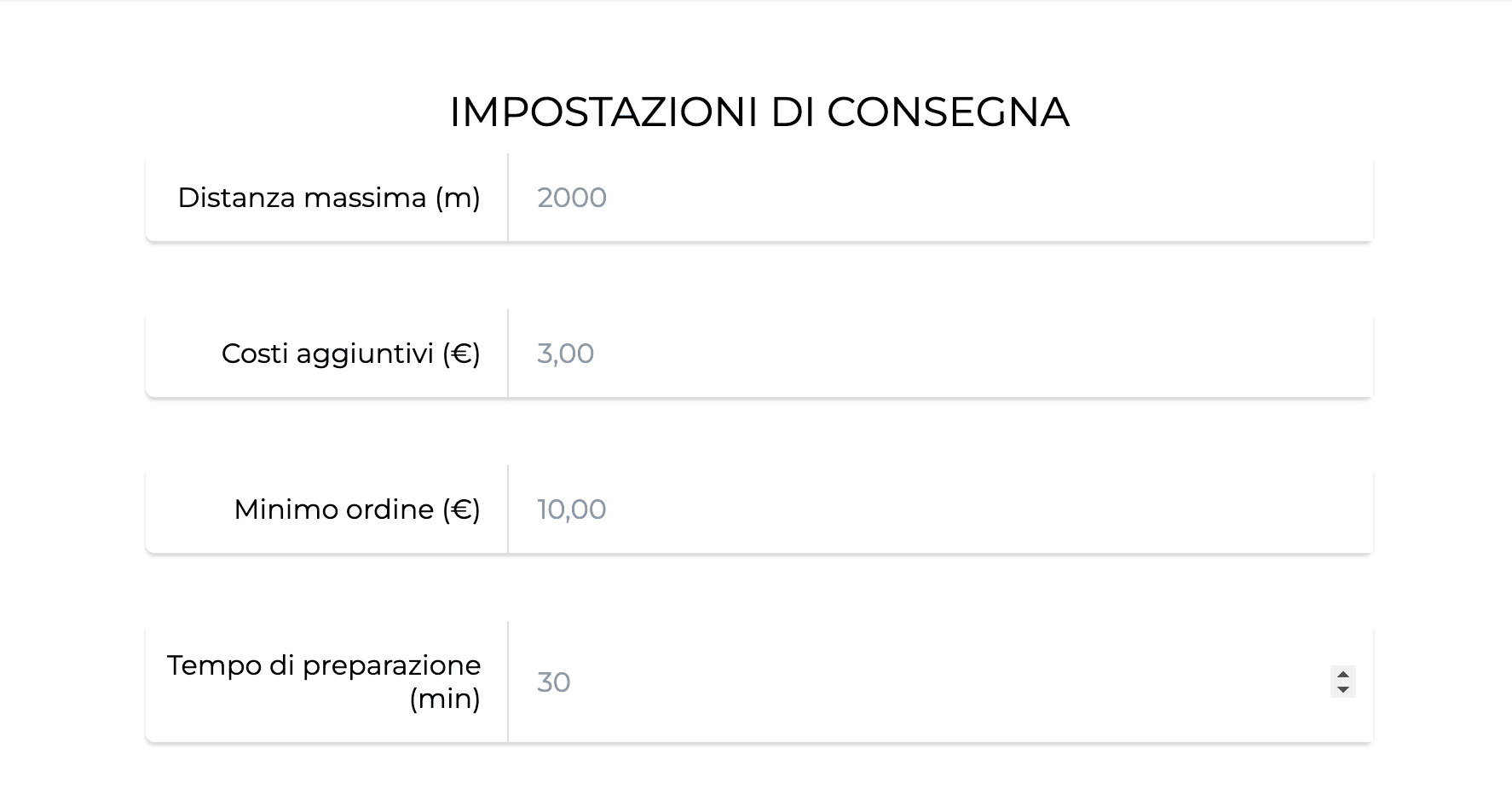The width and height of the screenshot is (1512, 794).
Task: Click the up arrow of the preparation time stepper
Action: click(1342, 674)
